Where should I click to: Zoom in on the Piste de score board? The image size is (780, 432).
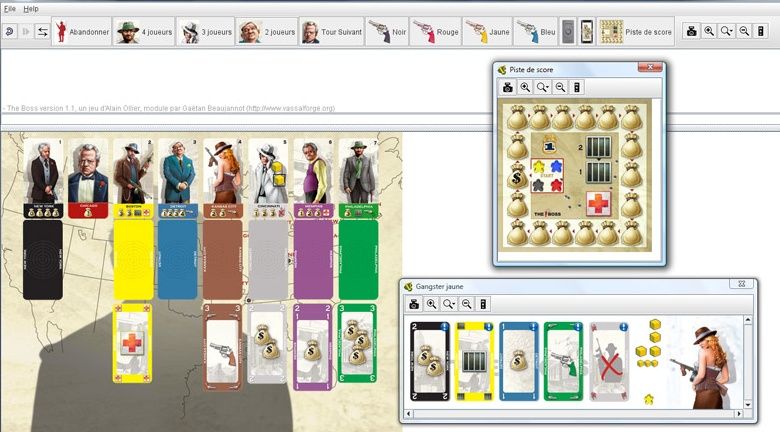pyautogui.click(x=525, y=88)
